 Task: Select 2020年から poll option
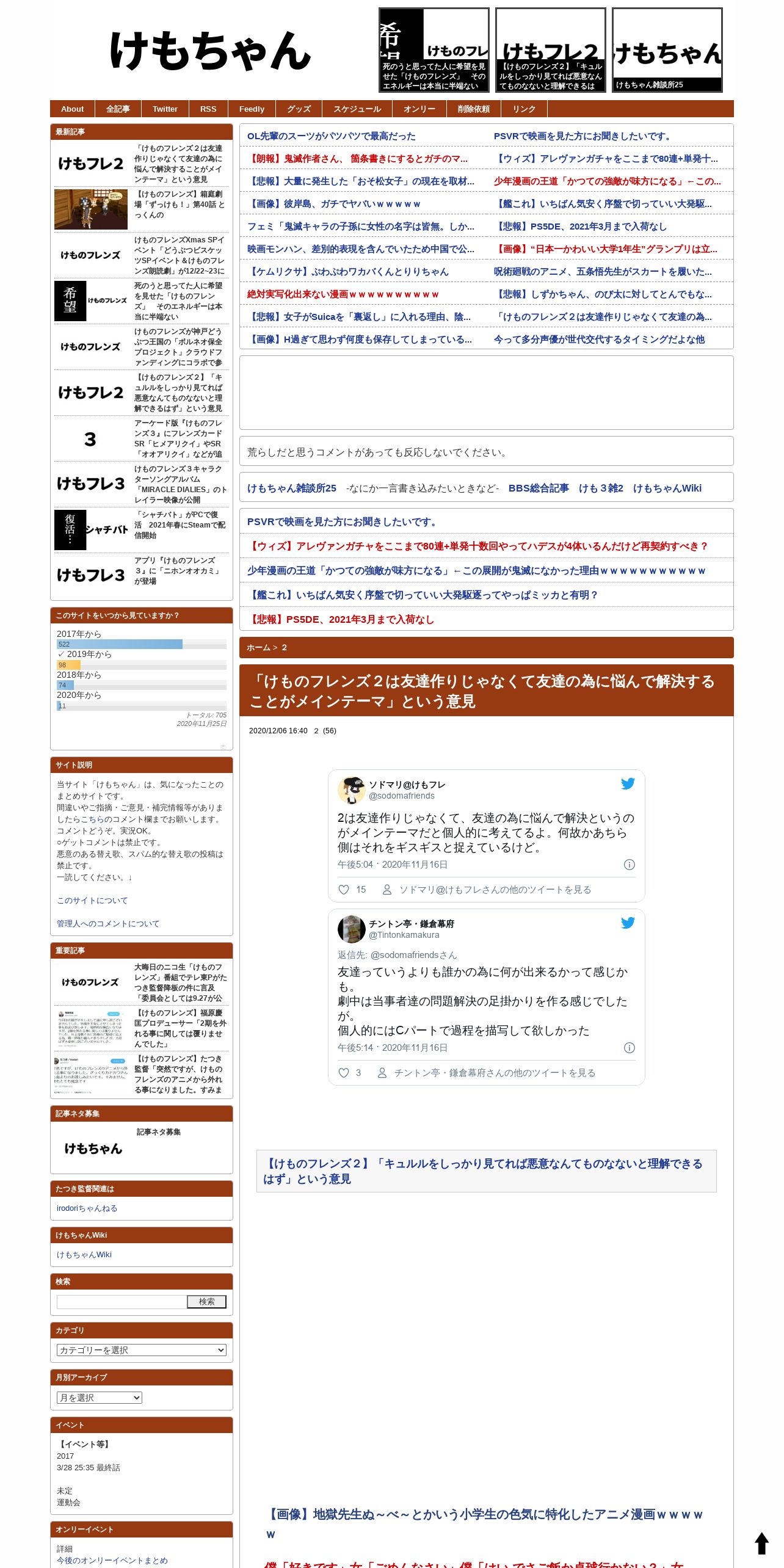point(79,695)
